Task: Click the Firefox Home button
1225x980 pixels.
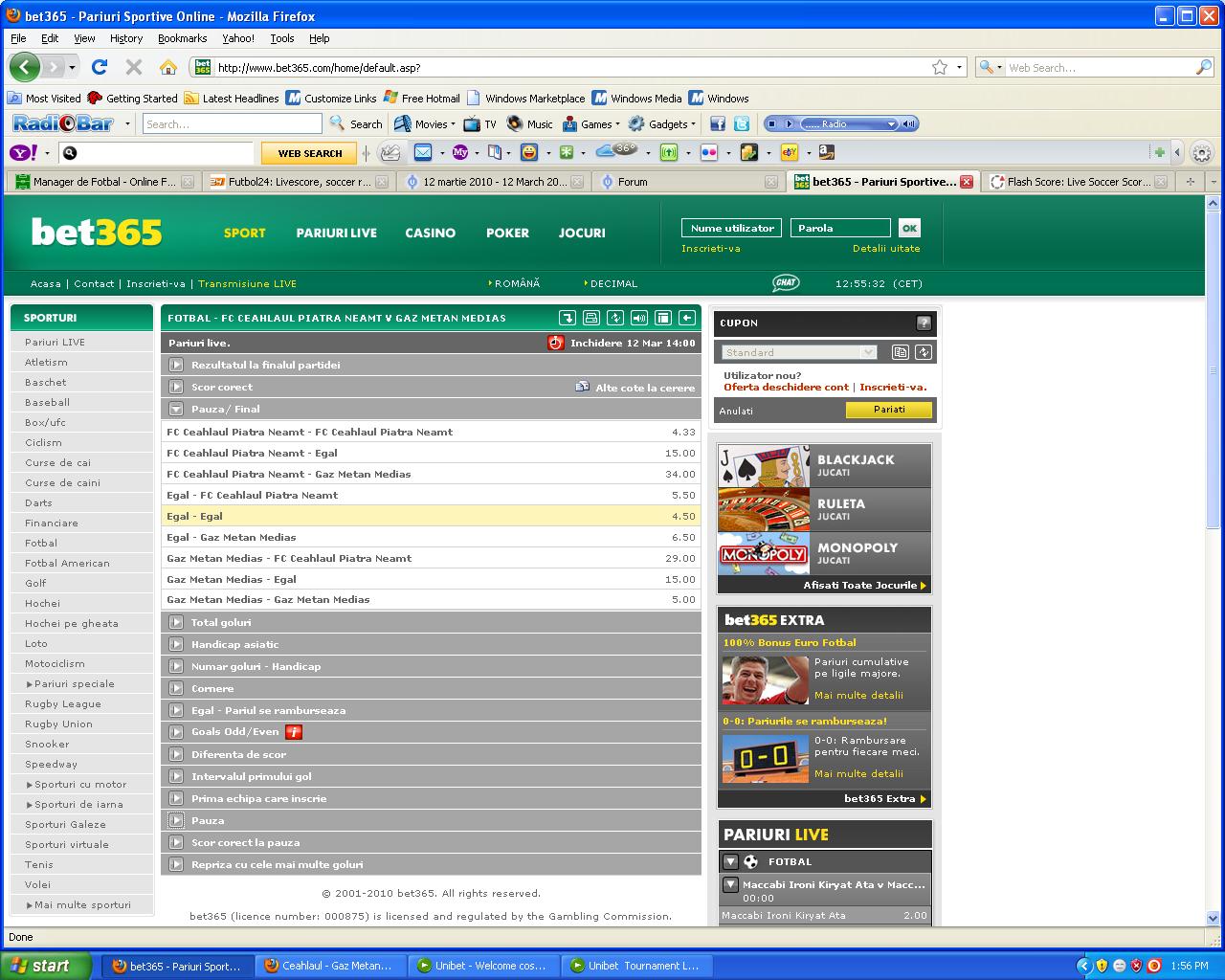Action: [168, 67]
